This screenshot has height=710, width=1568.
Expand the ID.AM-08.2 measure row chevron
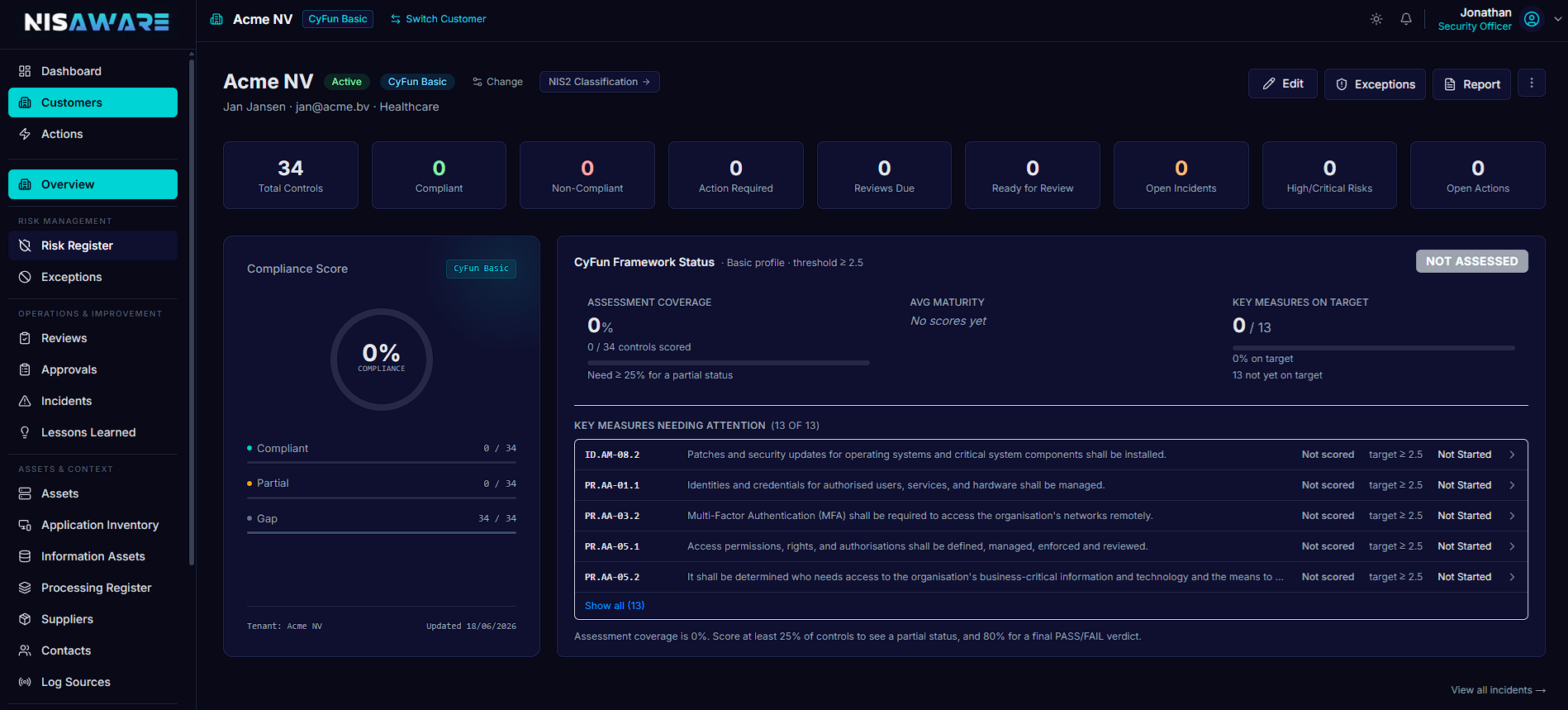(1512, 455)
